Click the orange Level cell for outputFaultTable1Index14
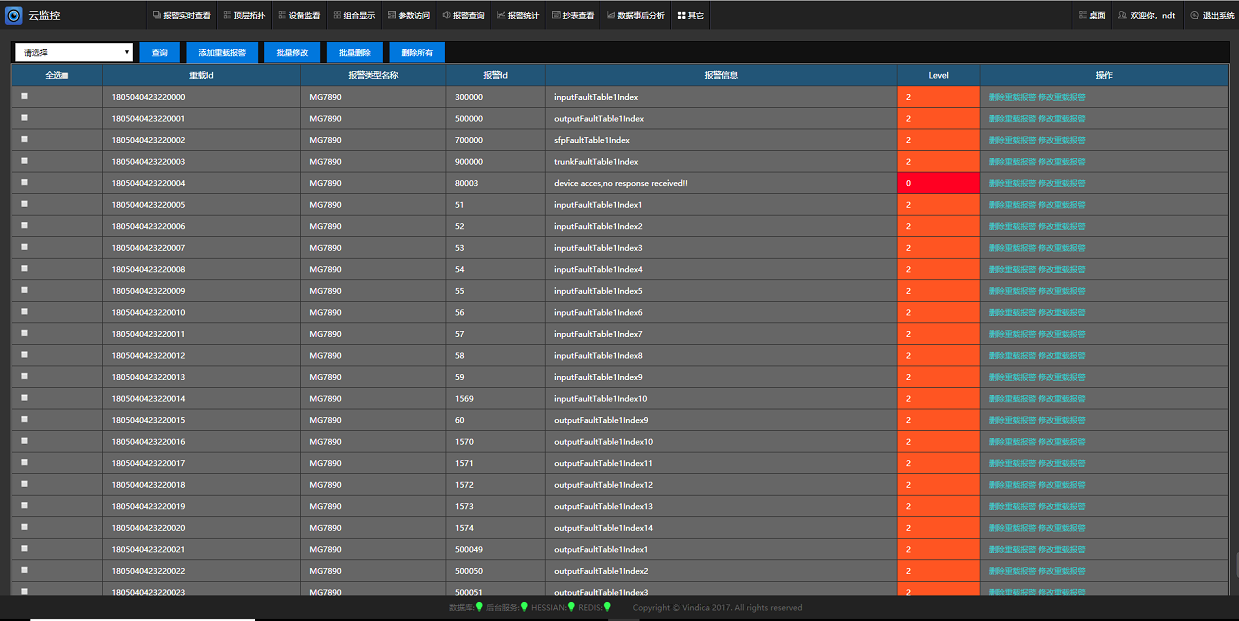Viewport: 1239px width, 621px height. (x=939, y=527)
